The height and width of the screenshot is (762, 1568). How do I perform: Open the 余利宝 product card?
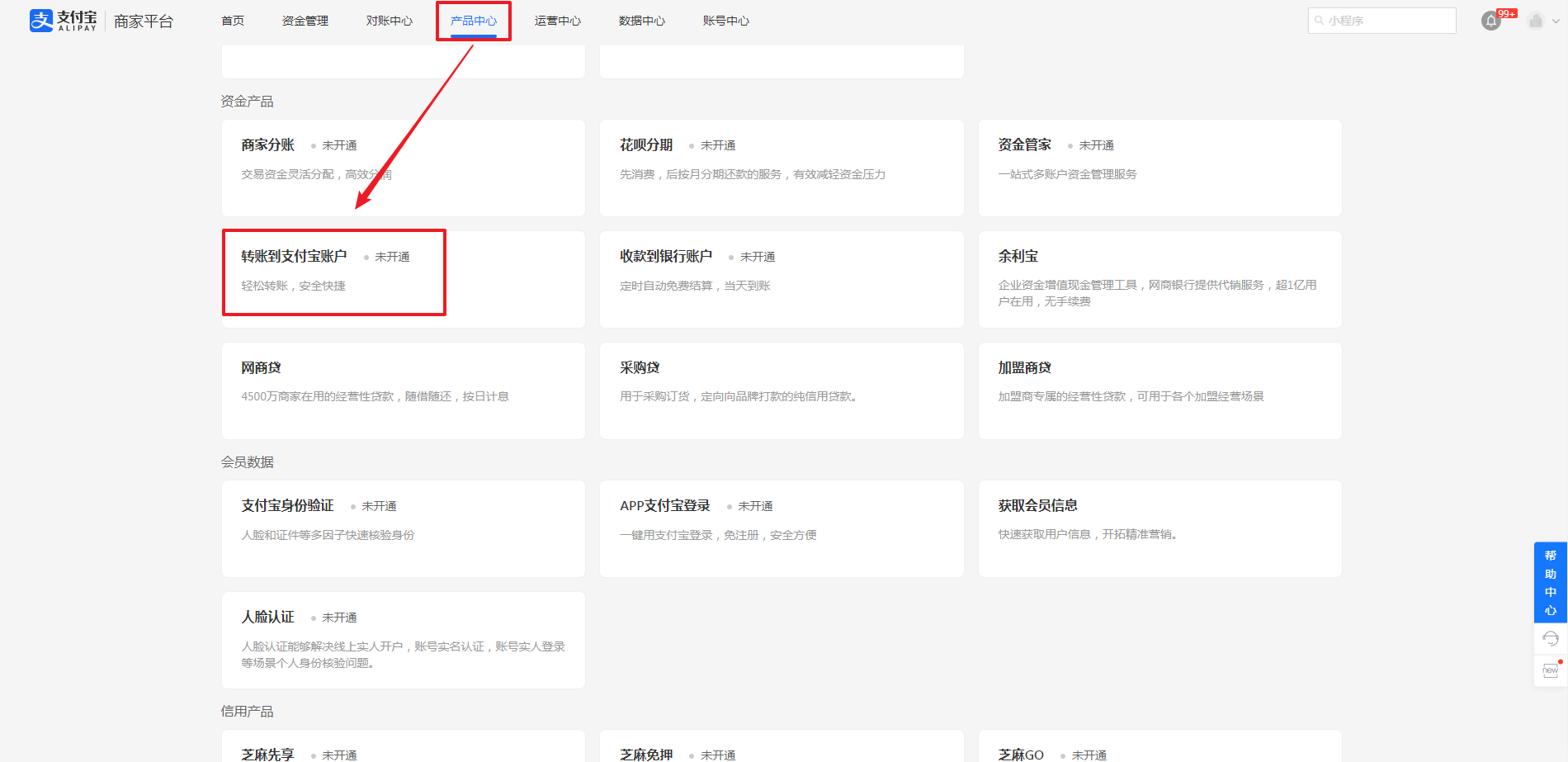point(1160,280)
